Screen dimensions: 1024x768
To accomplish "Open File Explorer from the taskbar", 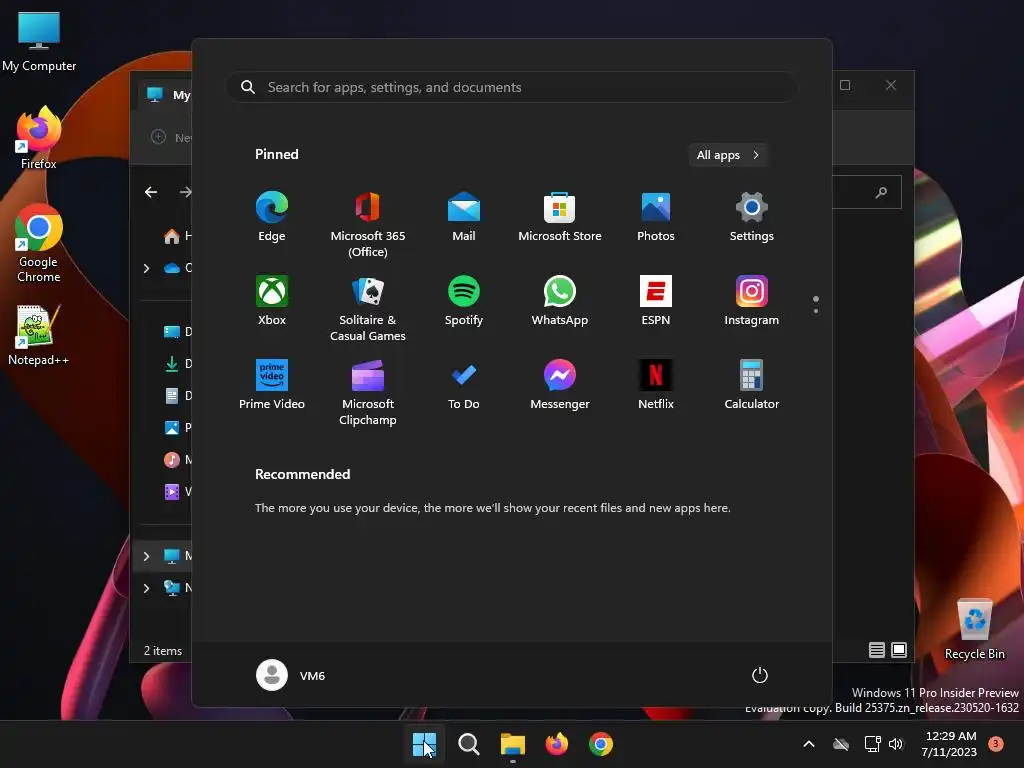I will click(513, 744).
